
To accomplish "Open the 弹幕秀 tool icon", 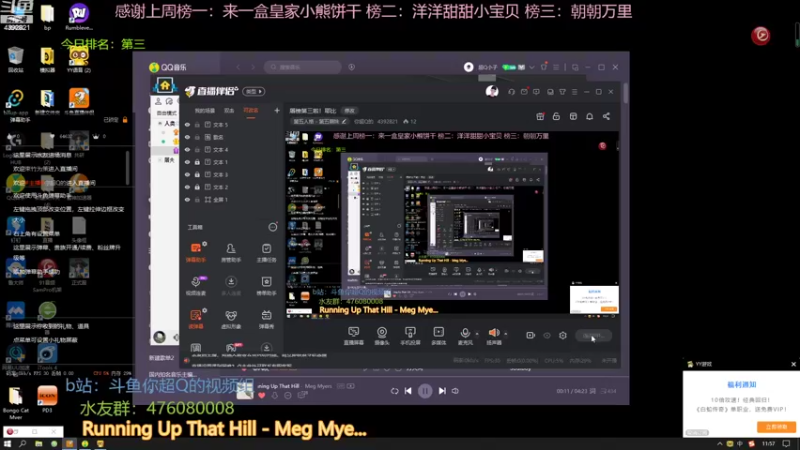I will pos(266,319).
